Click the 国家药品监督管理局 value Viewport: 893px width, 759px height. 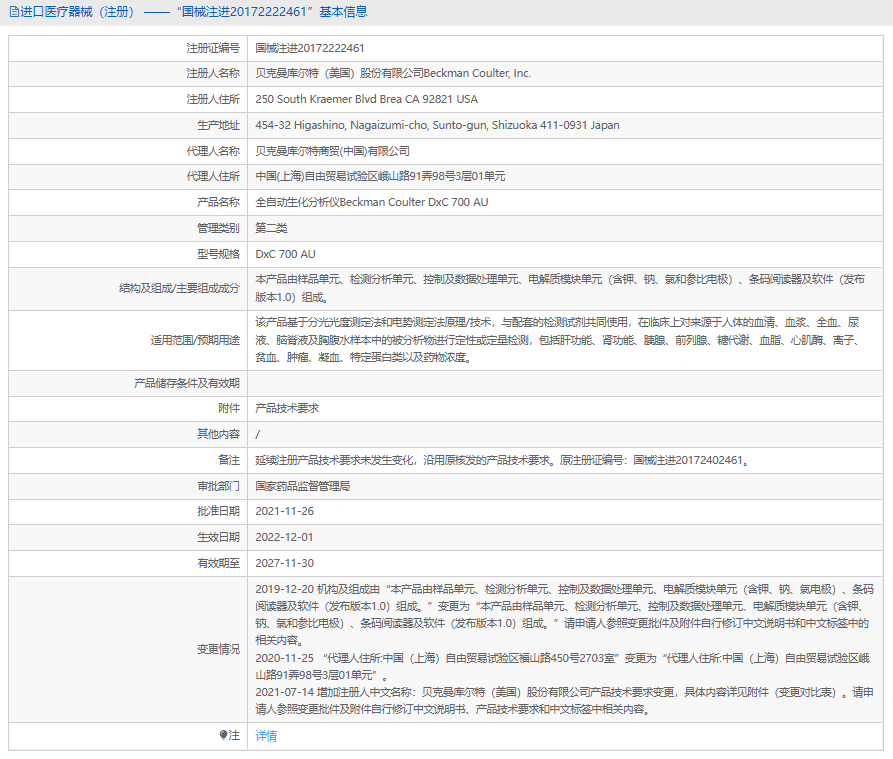pos(303,486)
